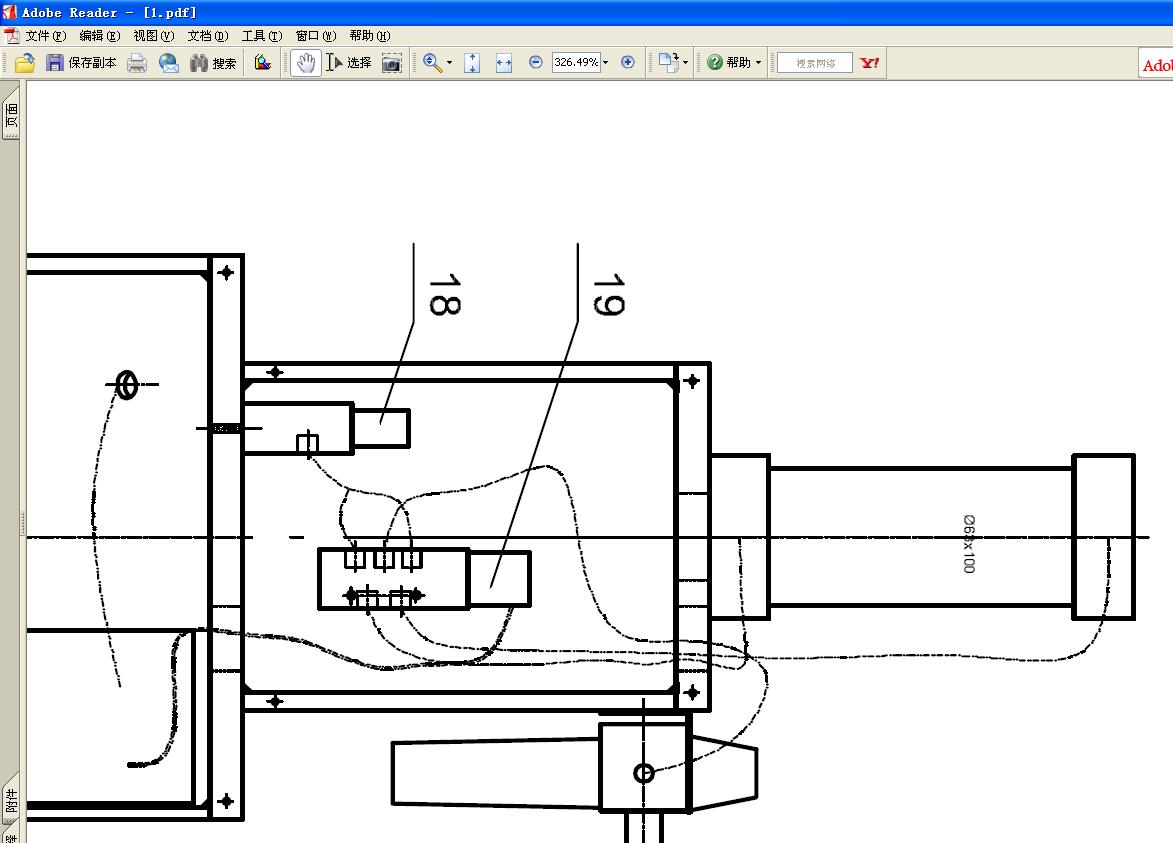The image size is (1173, 843).
Task: Select the Snapshot camera tool
Action: coord(391,63)
